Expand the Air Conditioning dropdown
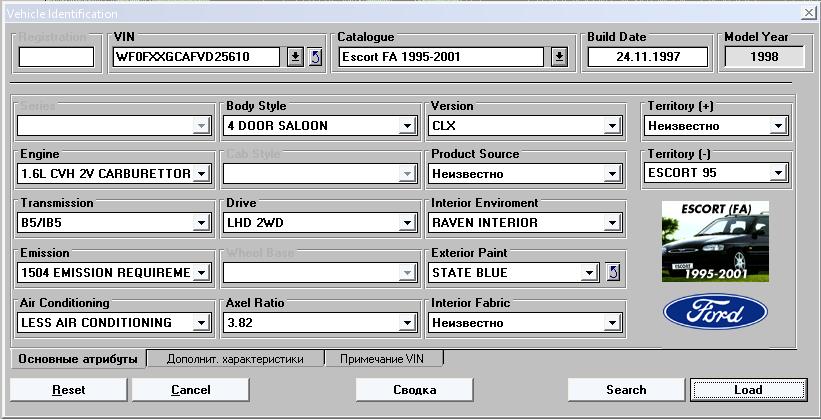This screenshot has width=821, height=420. click(201, 323)
